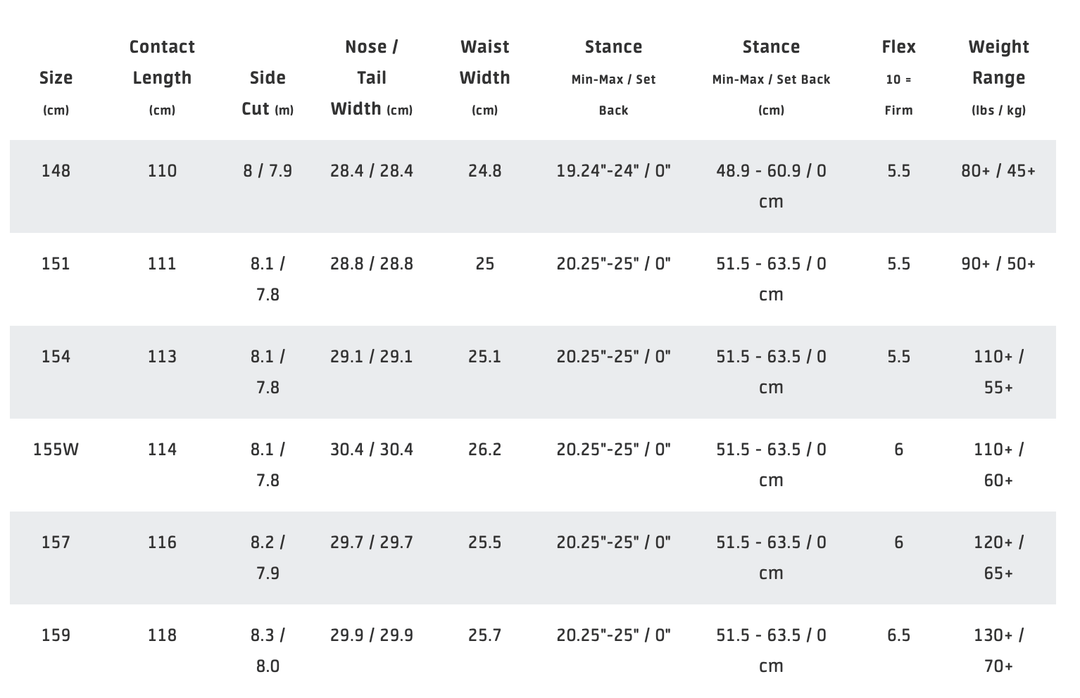Click the 30.4 / 30.4 nose/tail width cell
The width and height of the screenshot is (1080, 698).
tap(371, 450)
